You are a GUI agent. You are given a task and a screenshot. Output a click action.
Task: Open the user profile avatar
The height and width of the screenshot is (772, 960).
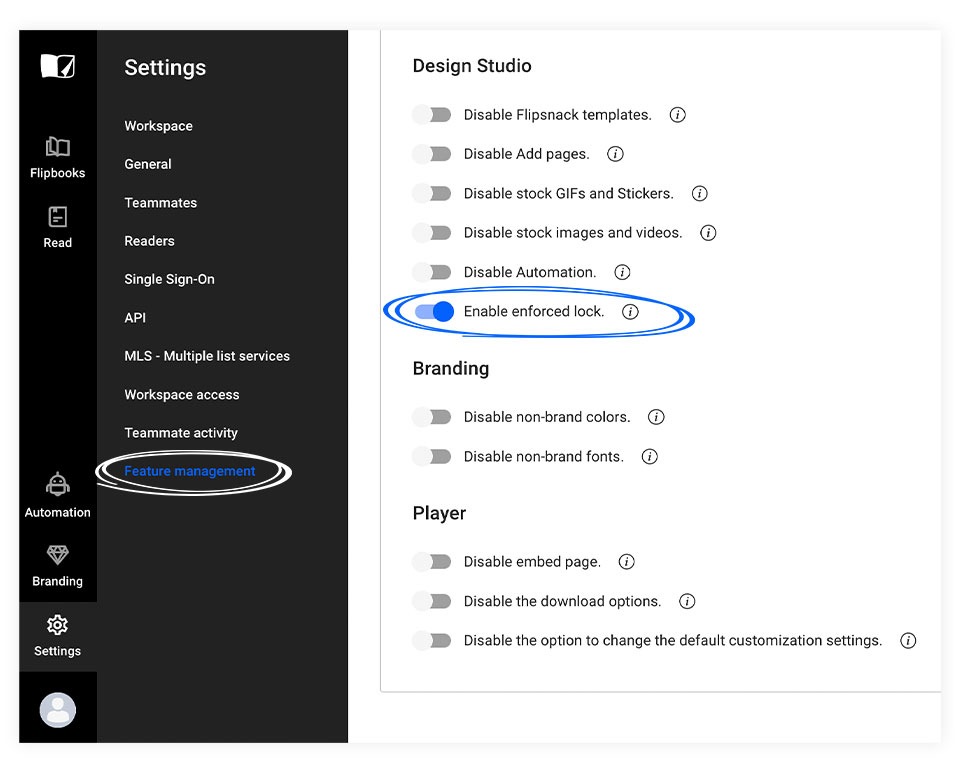pos(58,710)
